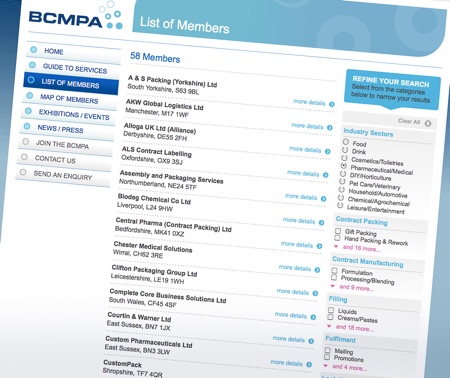The image size is (450, 378).
Task: Click the 'Contract Manufacturing' heading
Action: click(368, 262)
